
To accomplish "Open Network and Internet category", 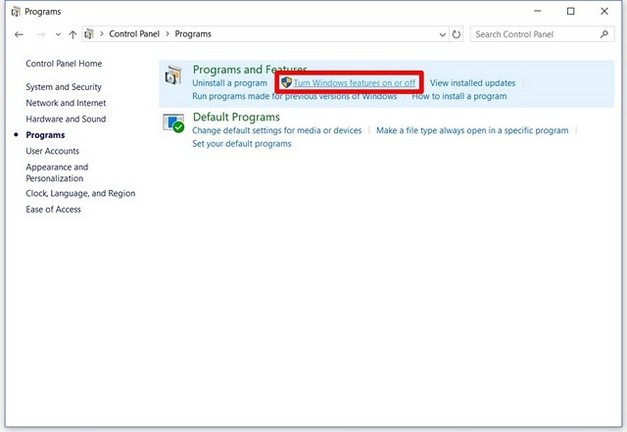I will click(66, 103).
